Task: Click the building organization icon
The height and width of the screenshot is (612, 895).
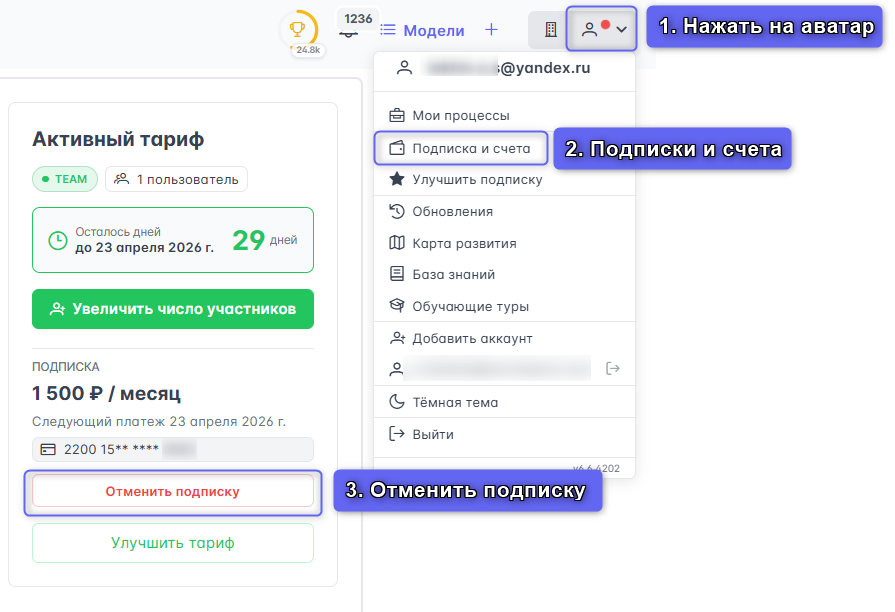Action: [x=549, y=30]
